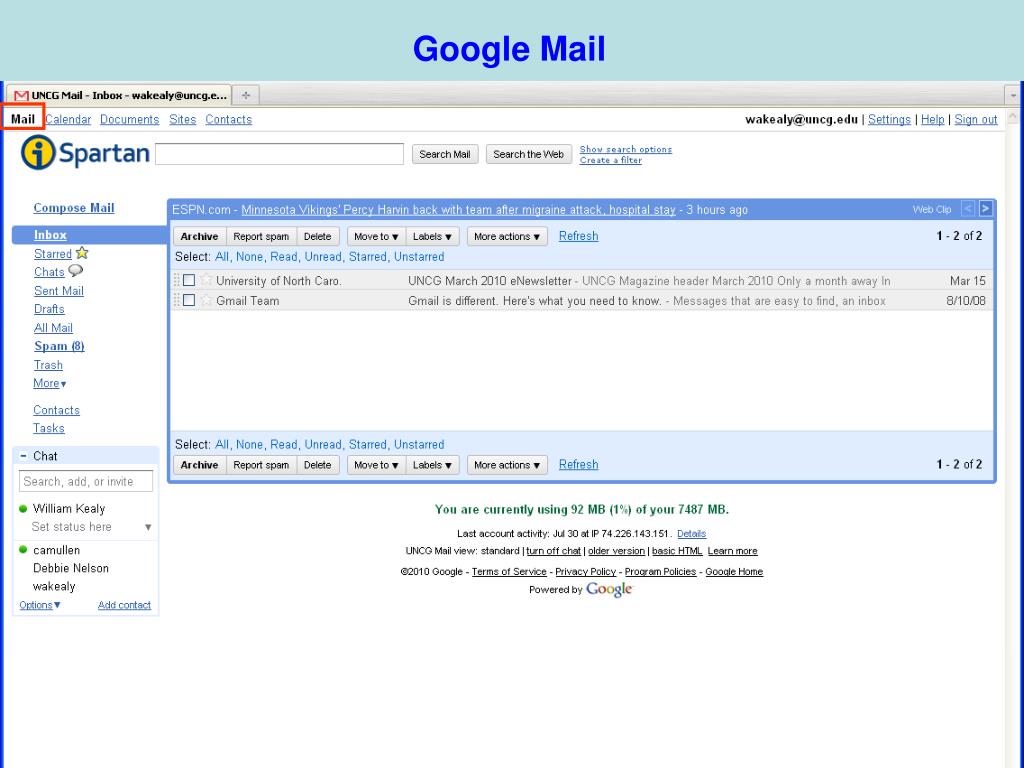Star the University of North Caro. message
The width and height of the screenshot is (1024, 768).
(x=206, y=280)
